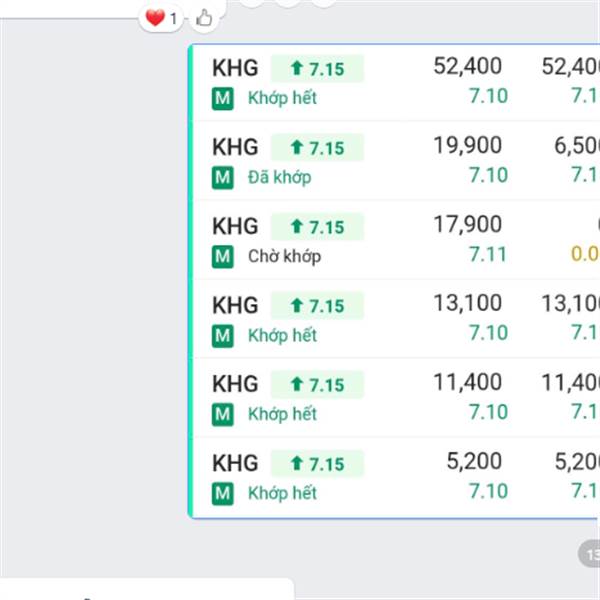Screen dimensions: 600x600
Task: Click the 7.11 price under 17,900
Action: point(488,254)
